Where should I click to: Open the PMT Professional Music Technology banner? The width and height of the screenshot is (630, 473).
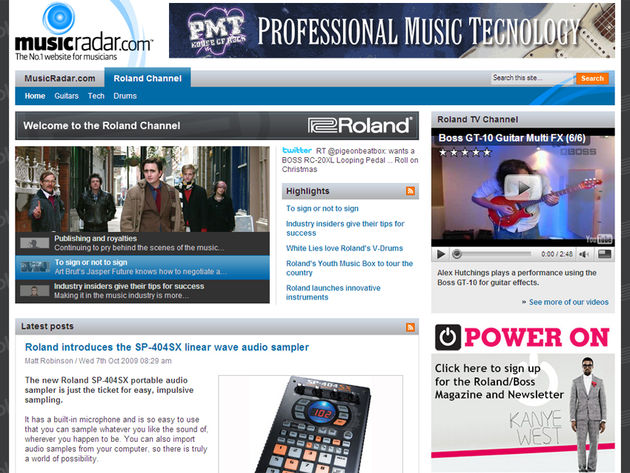click(392, 31)
